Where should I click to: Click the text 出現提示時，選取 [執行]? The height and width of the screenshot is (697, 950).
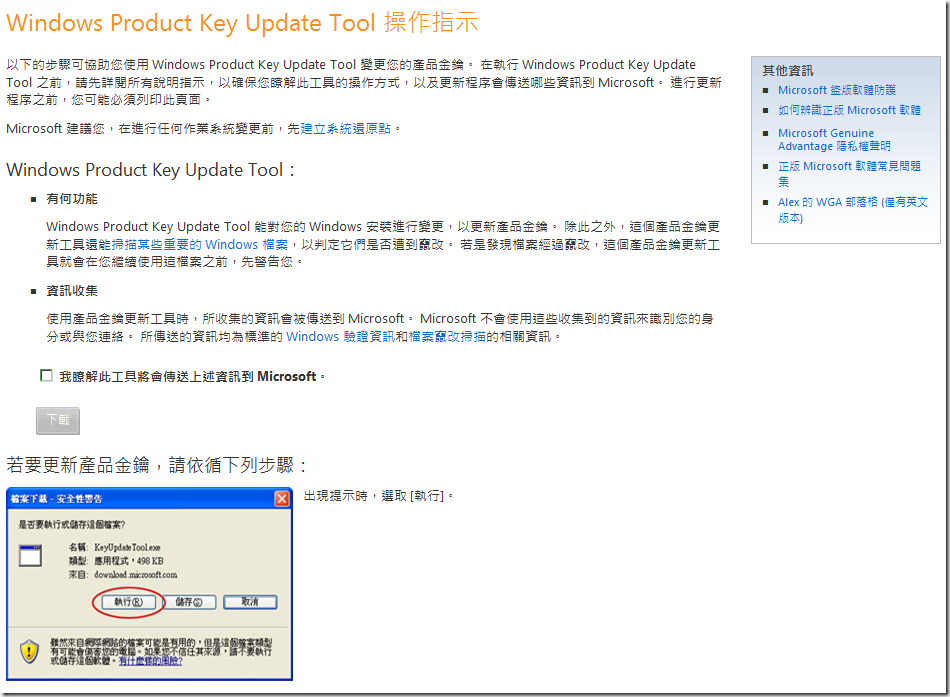pos(378,496)
